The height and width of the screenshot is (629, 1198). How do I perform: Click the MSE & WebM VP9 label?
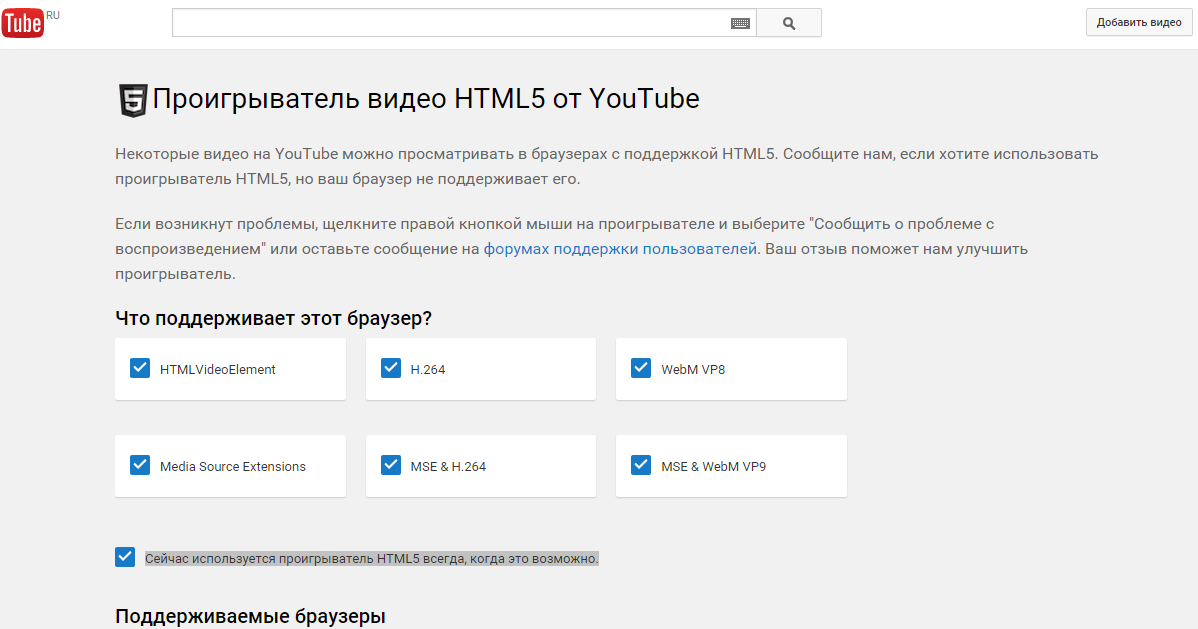714,467
